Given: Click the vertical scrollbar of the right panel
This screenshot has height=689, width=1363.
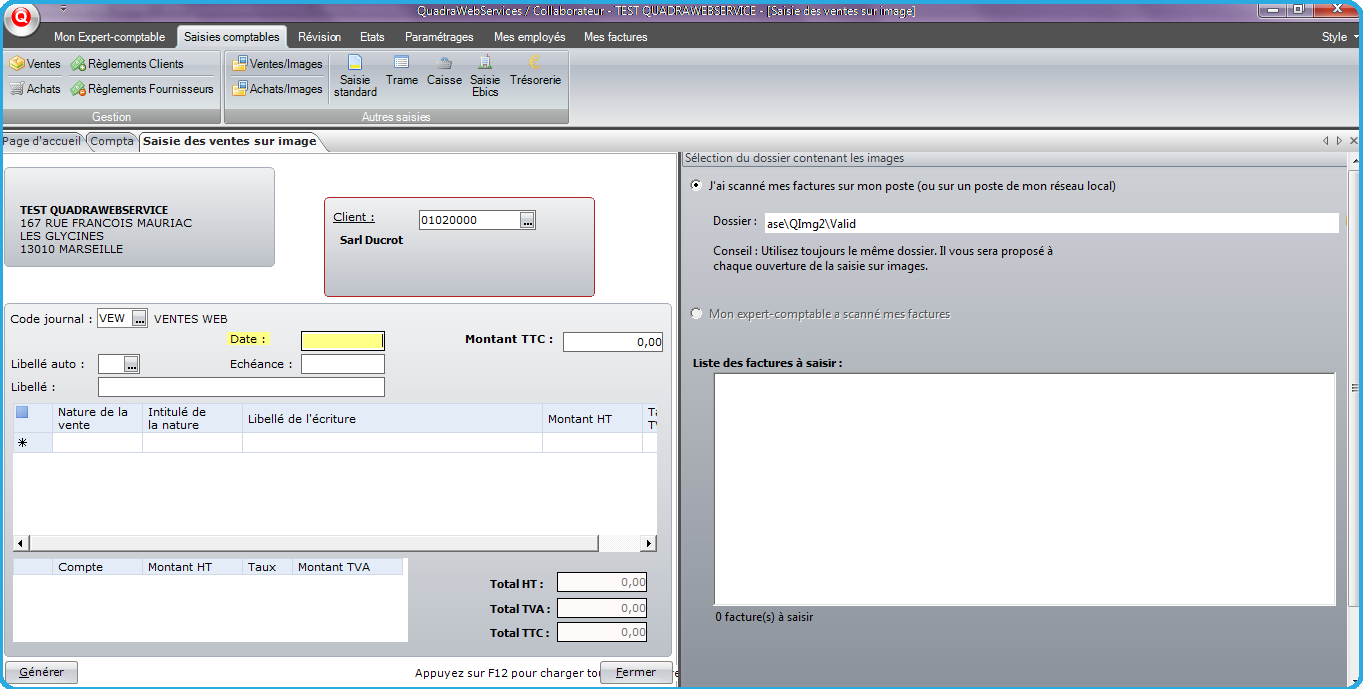Looking at the screenshot, I should pos(1355,388).
